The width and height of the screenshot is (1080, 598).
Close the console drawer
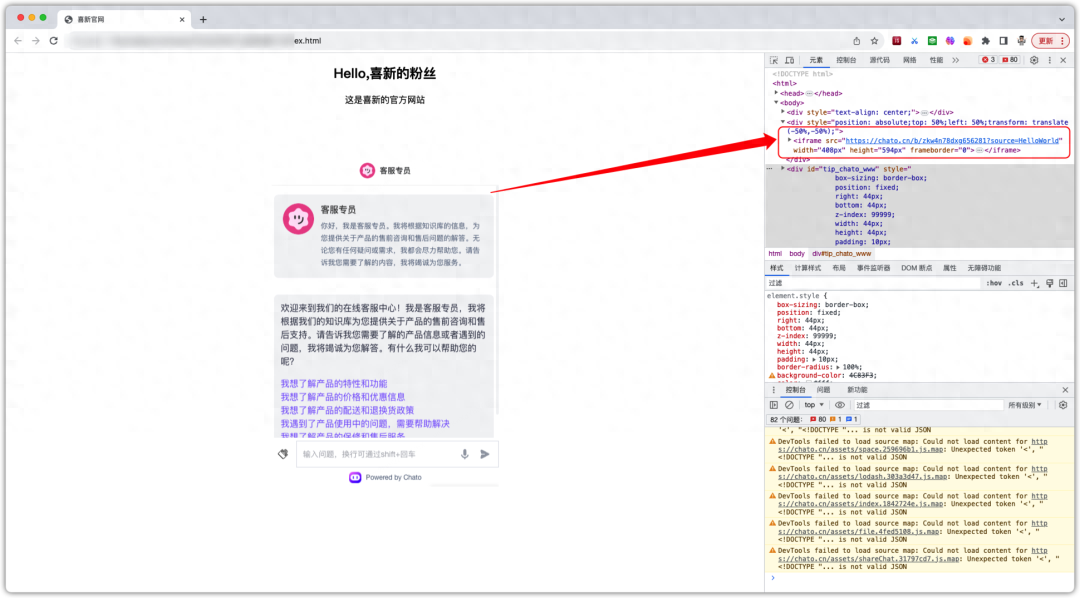tap(1065, 390)
